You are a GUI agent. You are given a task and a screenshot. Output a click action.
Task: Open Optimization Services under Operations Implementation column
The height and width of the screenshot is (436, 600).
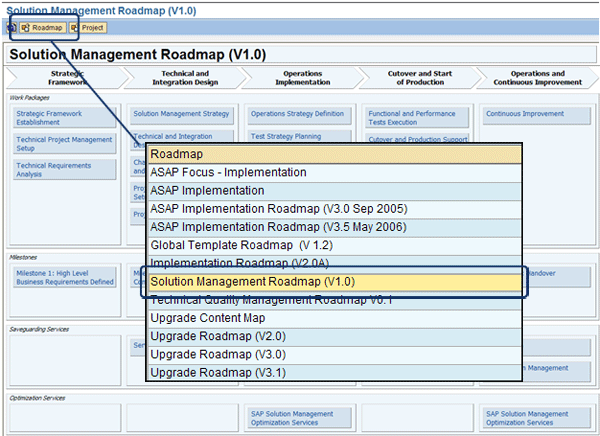299,418
